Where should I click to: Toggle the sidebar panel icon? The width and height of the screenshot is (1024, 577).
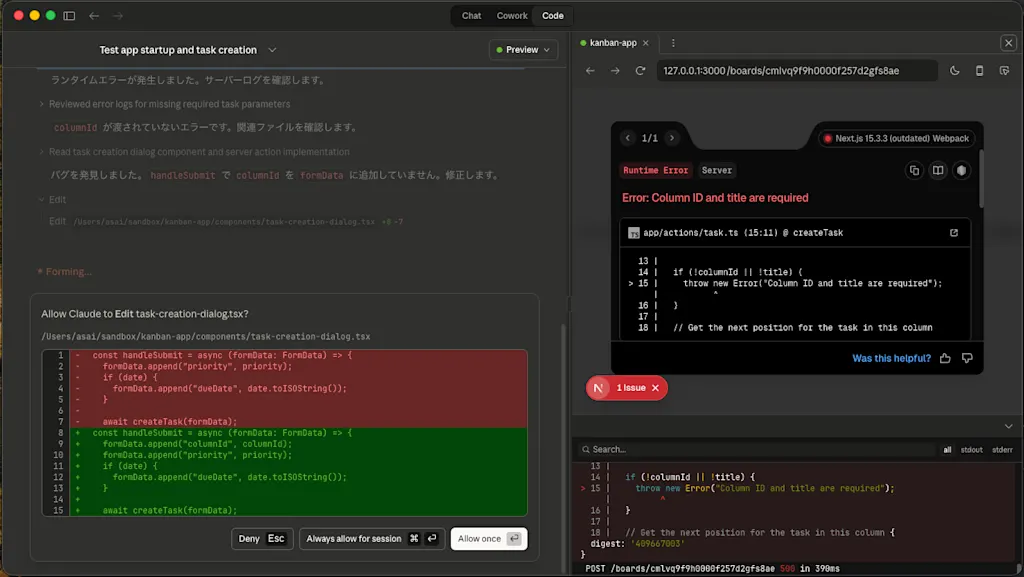click(x=69, y=16)
